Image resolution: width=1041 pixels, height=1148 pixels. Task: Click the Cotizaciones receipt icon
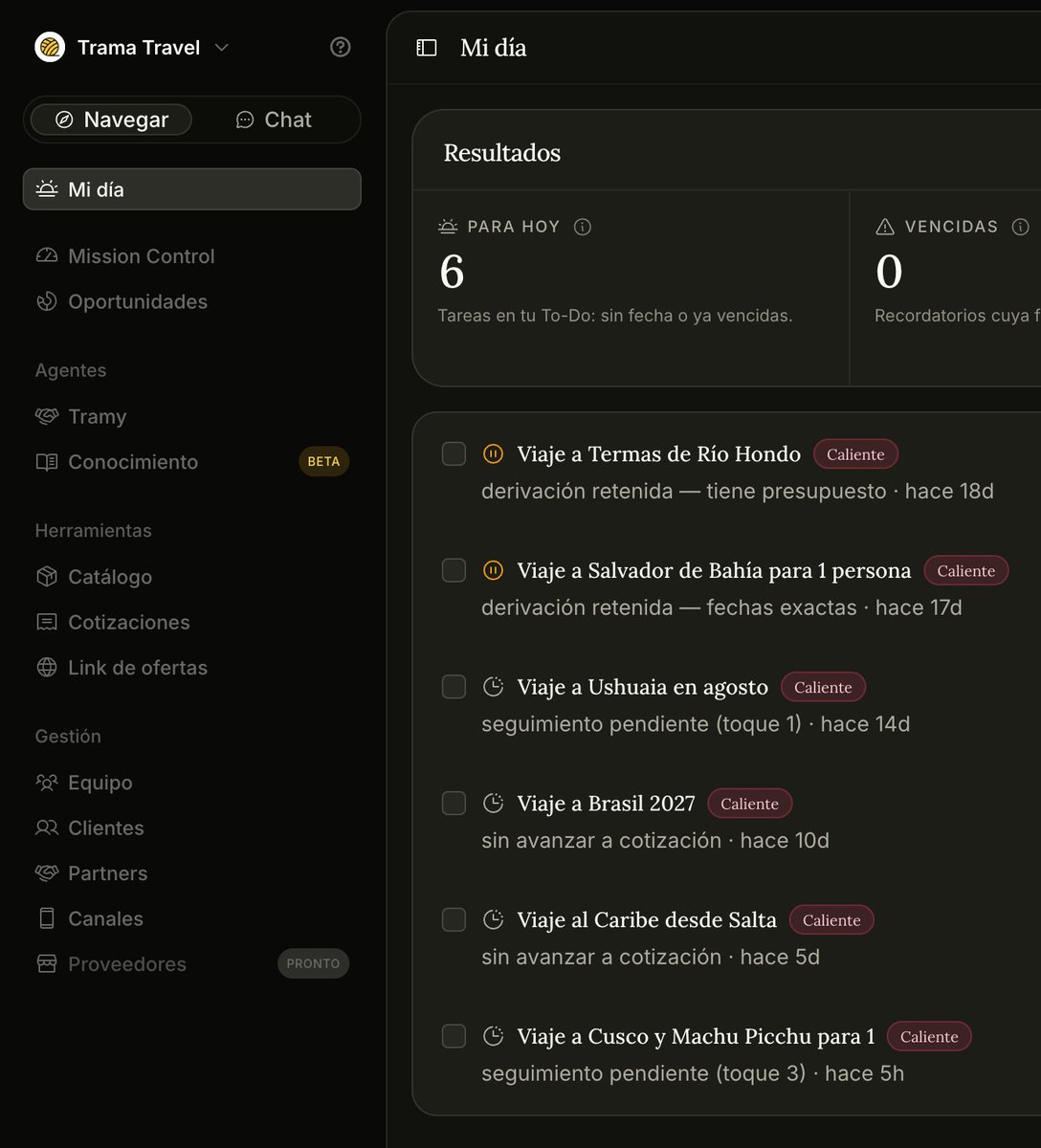[47, 622]
